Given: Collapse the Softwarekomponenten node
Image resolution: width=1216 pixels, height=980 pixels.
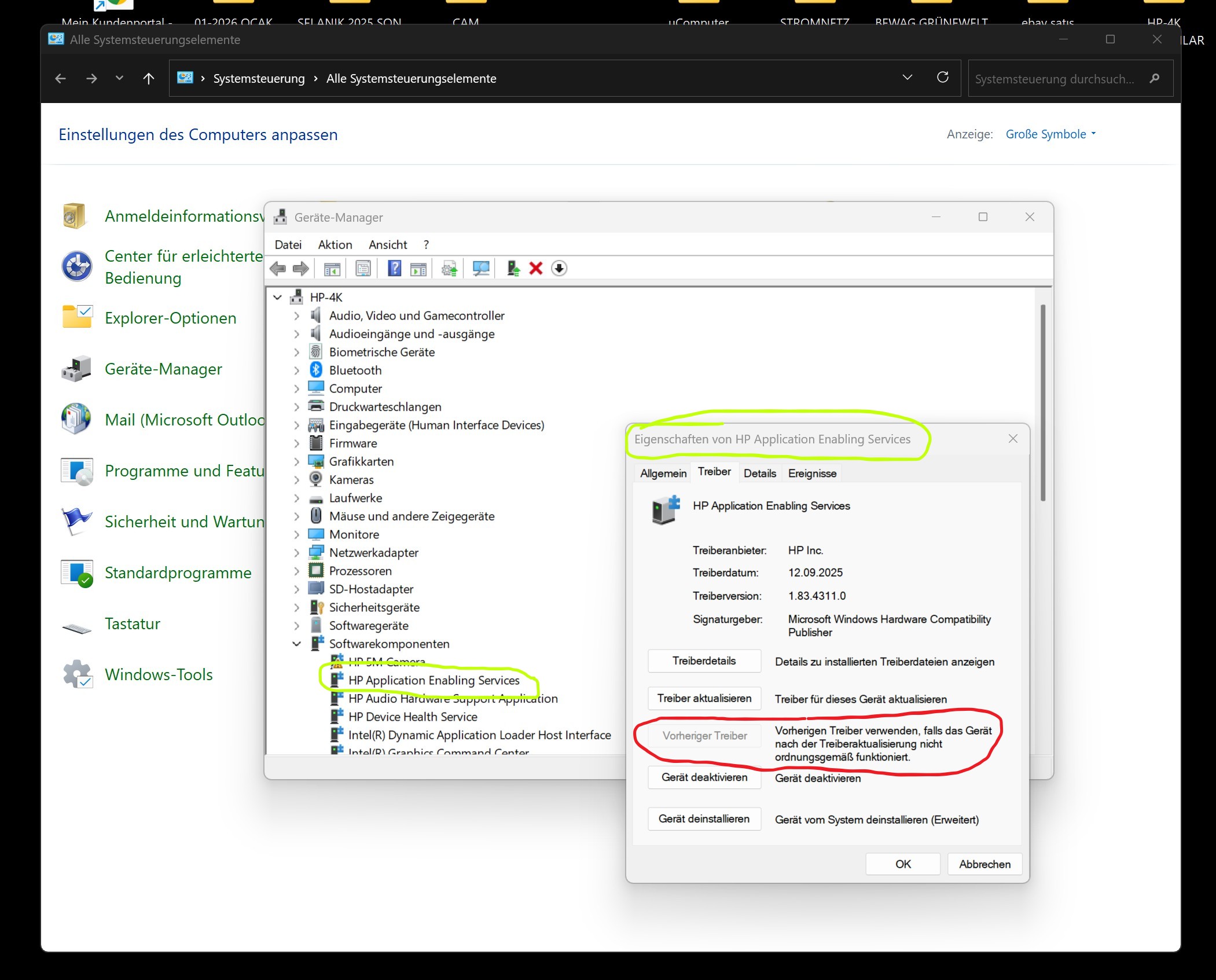Looking at the screenshot, I should coord(297,644).
